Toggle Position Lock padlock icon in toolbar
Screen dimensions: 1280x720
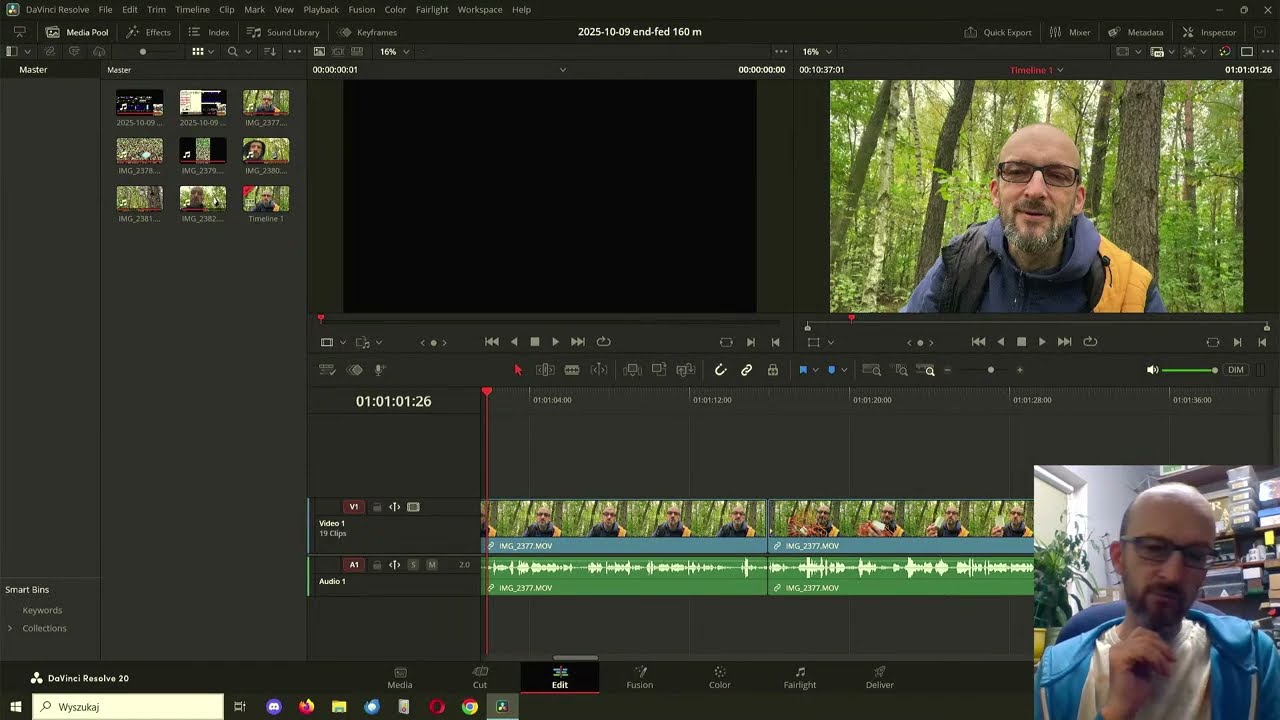coord(773,370)
